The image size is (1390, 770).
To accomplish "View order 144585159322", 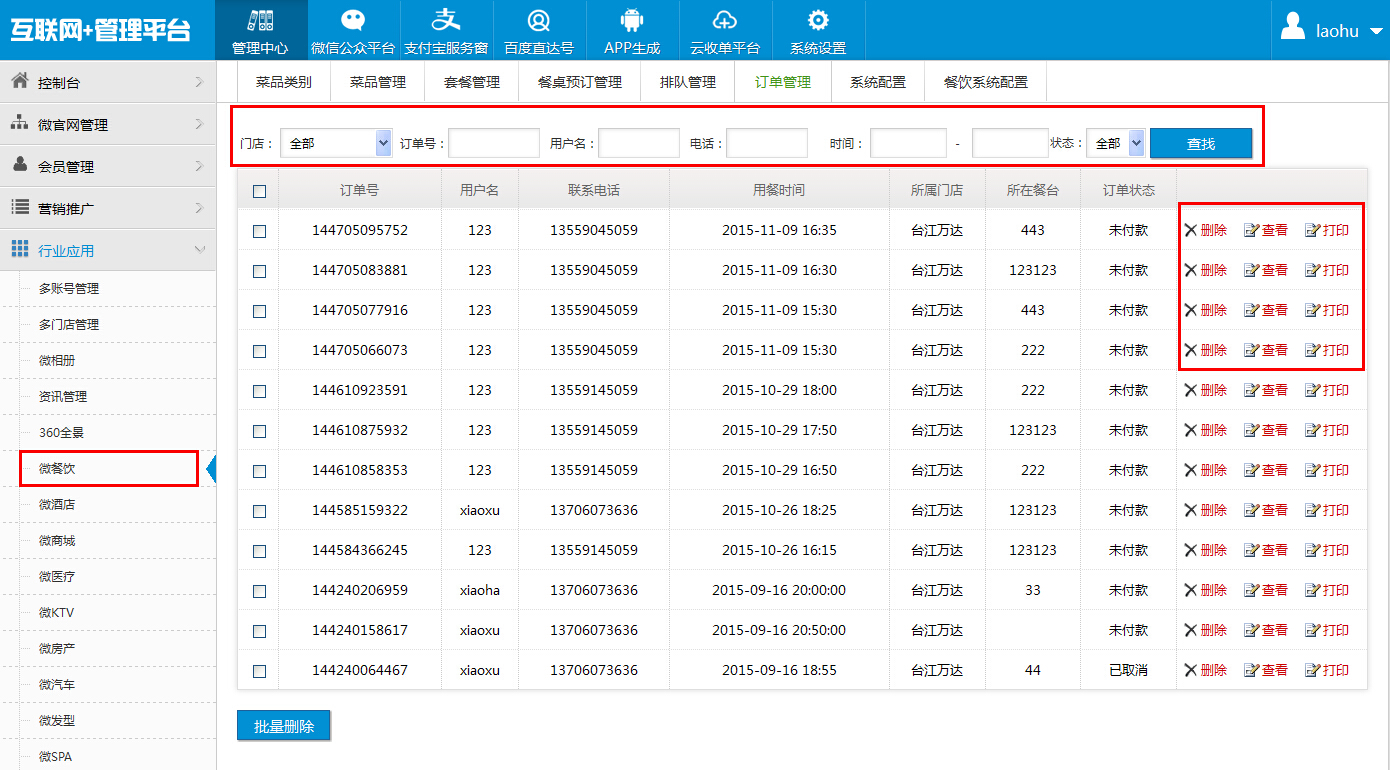I will coord(1266,510).
